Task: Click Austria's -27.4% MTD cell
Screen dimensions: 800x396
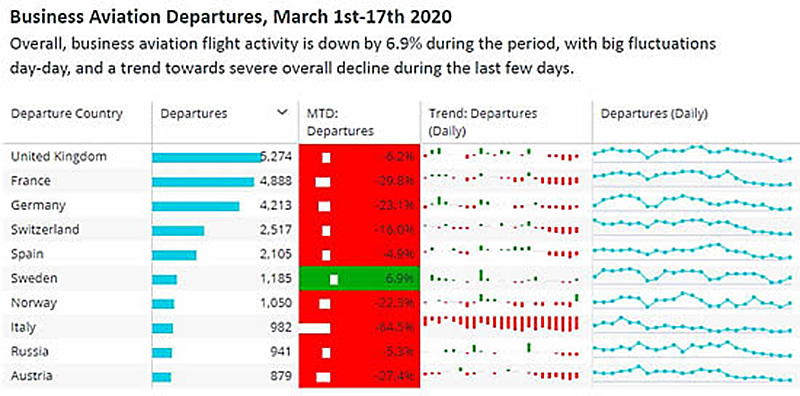Action: point(359,376)
